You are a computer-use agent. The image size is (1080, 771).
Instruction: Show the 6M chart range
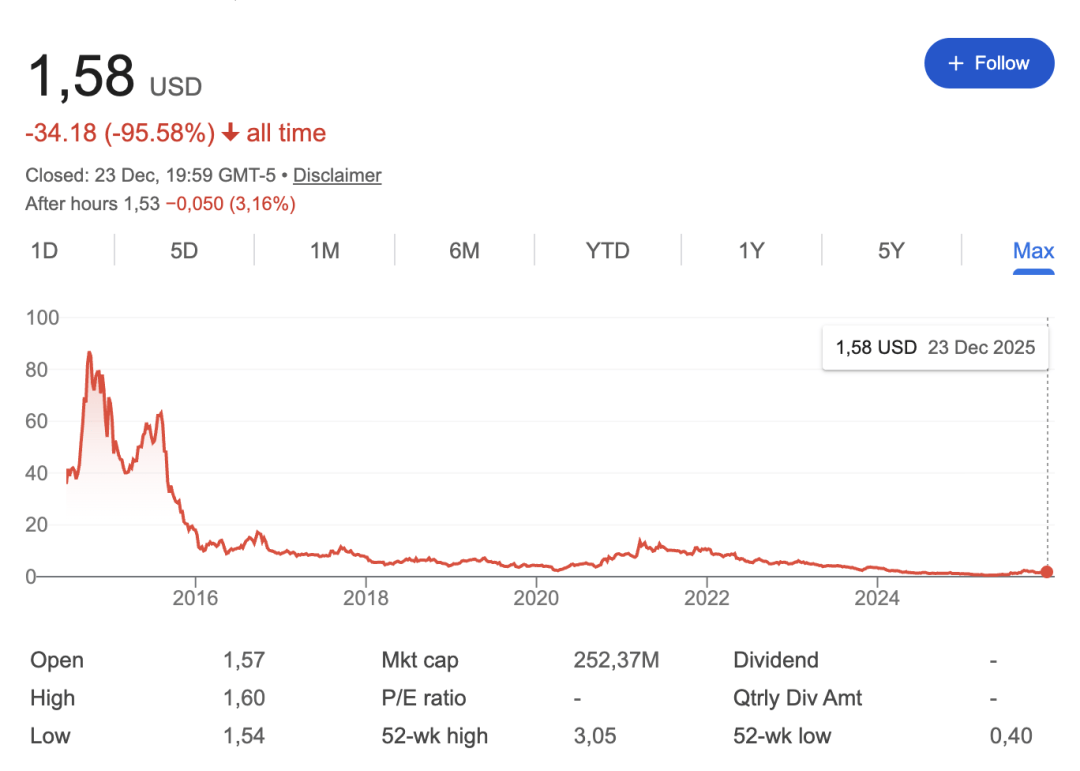coord(464,250)
